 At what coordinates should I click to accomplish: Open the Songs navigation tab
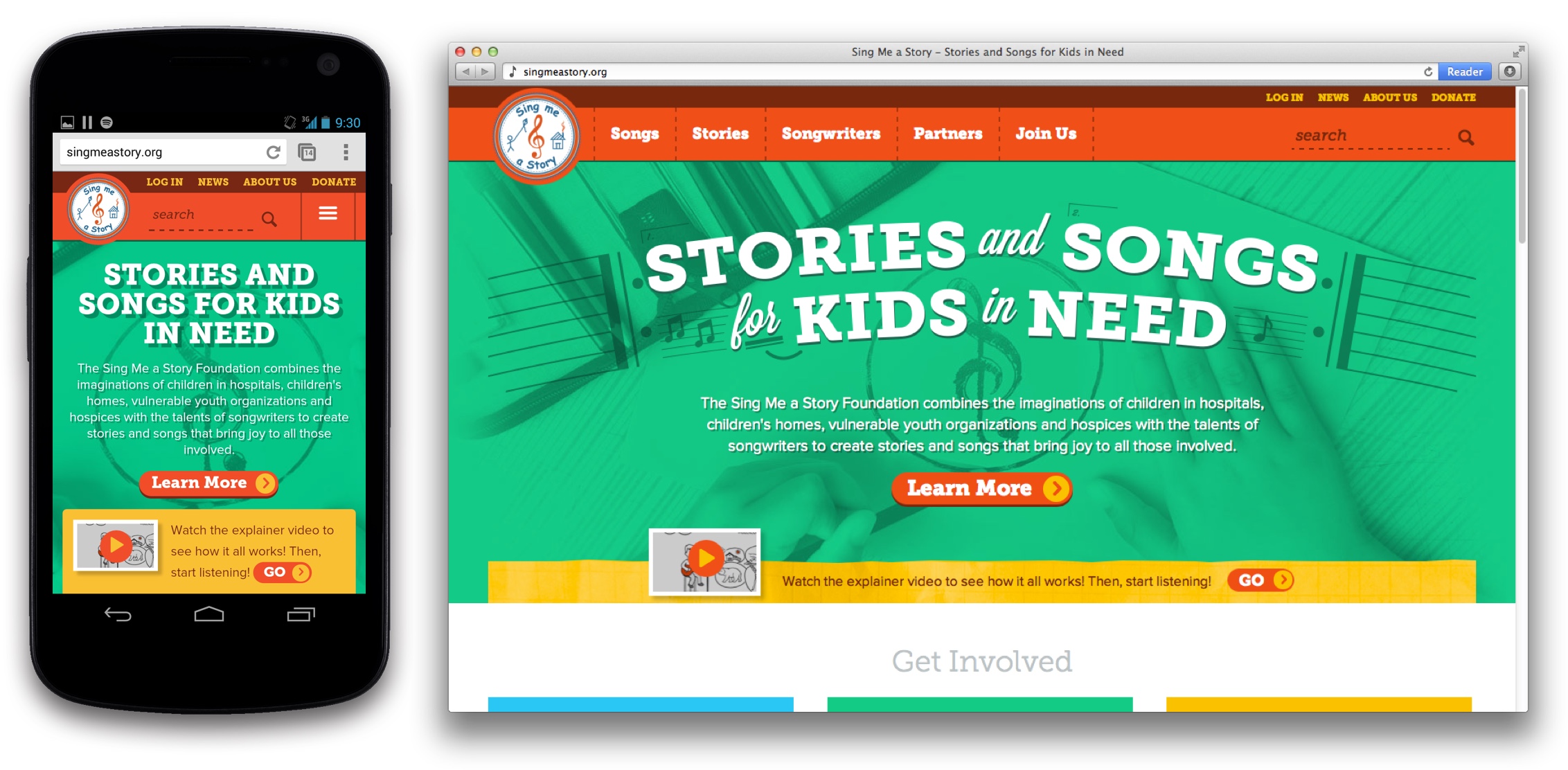pyautogui.click(x=634, y=134)
